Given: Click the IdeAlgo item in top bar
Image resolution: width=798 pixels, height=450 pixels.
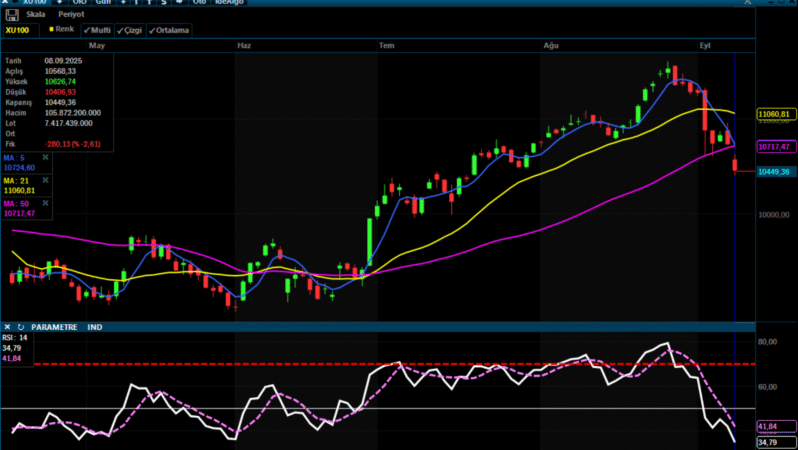Looking at the screenshot, I should (230, 3).
